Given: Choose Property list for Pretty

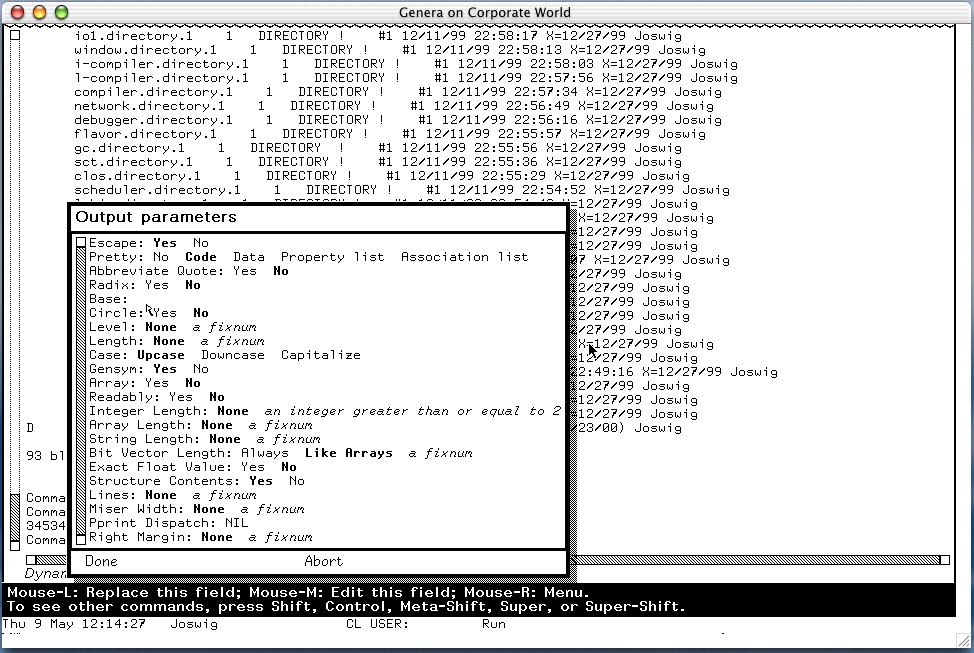Looking at the screenshot, I should click(332, 257).
